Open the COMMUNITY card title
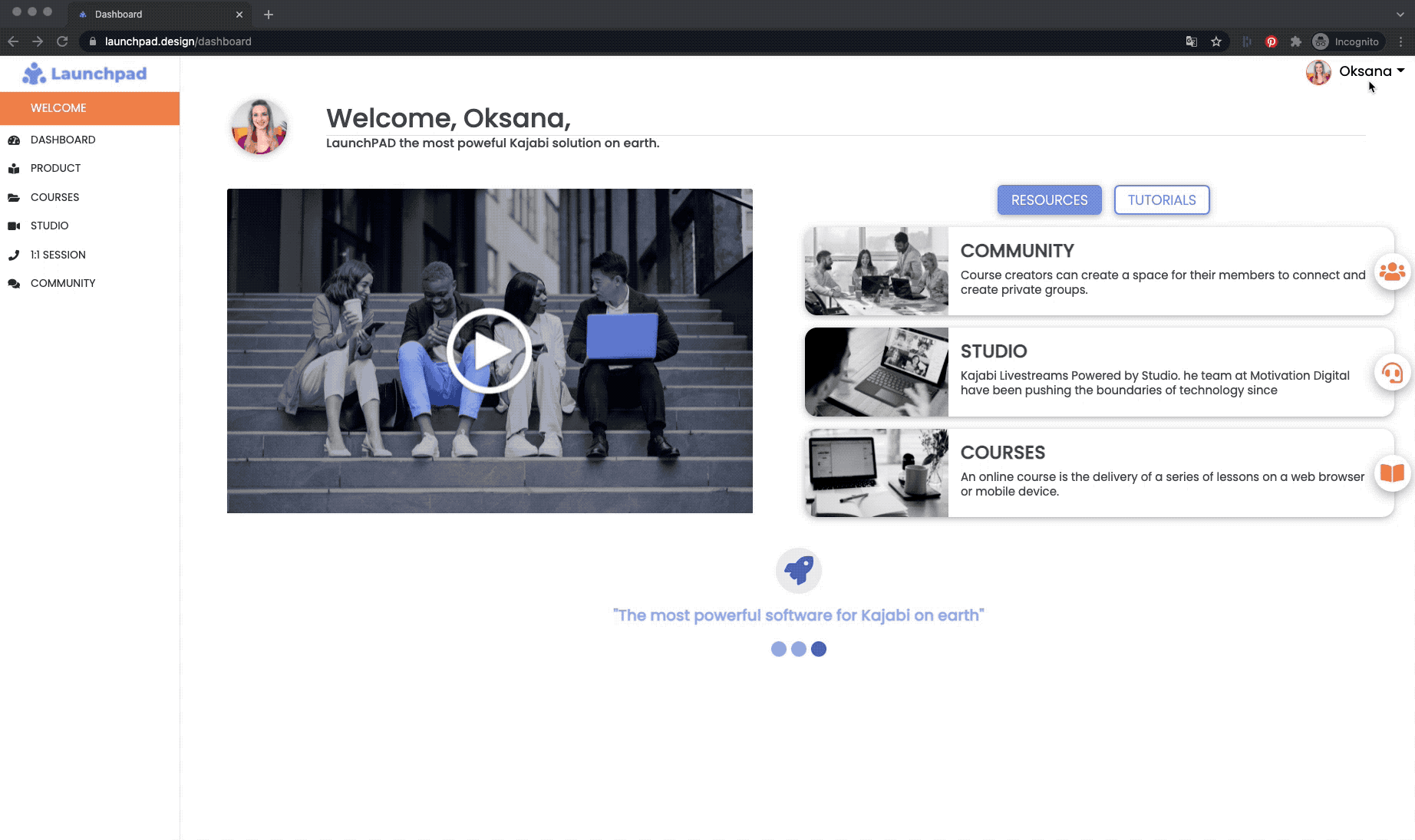The width and height of the screenshot is (1415, 840). coord(1017,251)
